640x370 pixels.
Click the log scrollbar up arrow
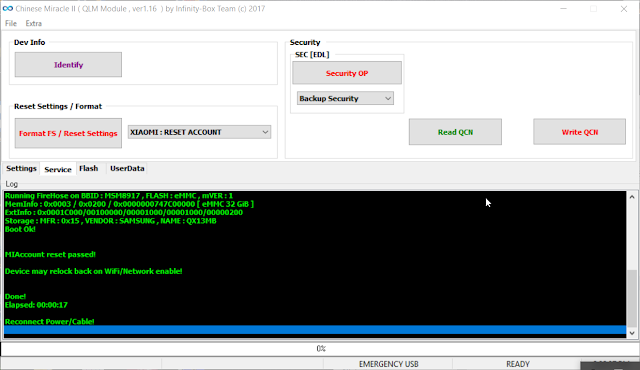point(632,197)
